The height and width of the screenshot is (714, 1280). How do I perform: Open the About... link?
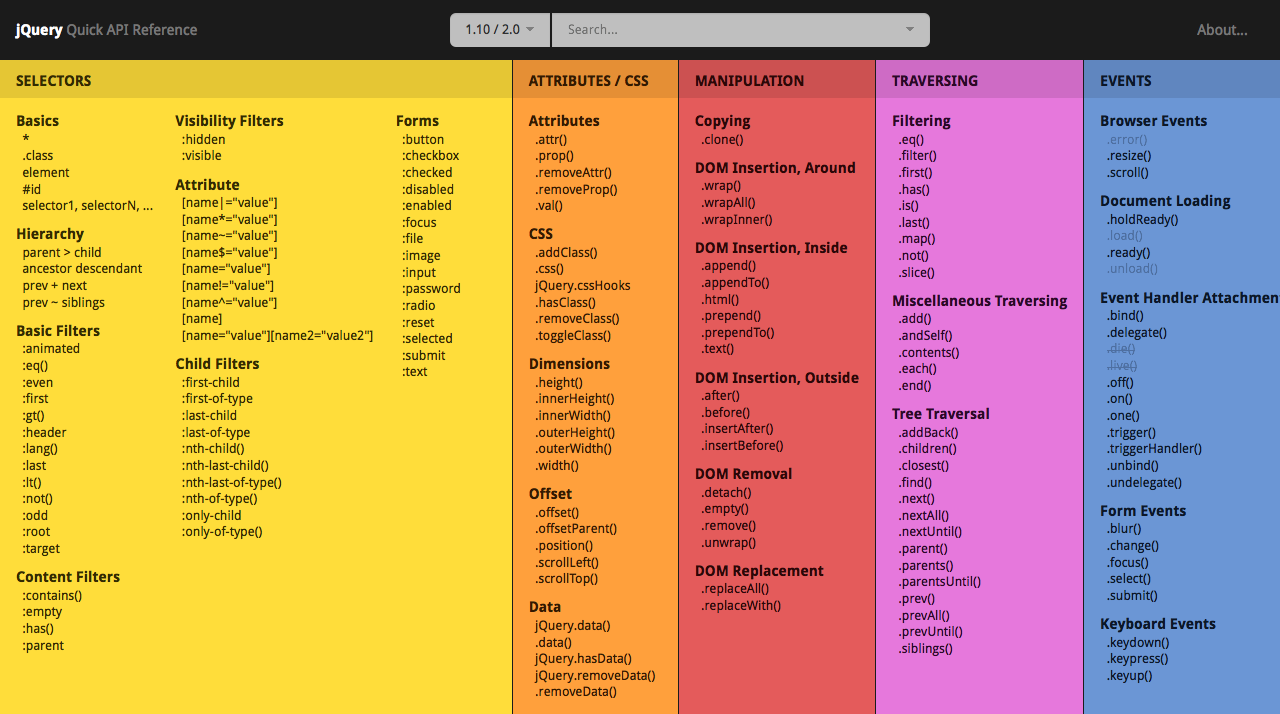(1222, 30)
